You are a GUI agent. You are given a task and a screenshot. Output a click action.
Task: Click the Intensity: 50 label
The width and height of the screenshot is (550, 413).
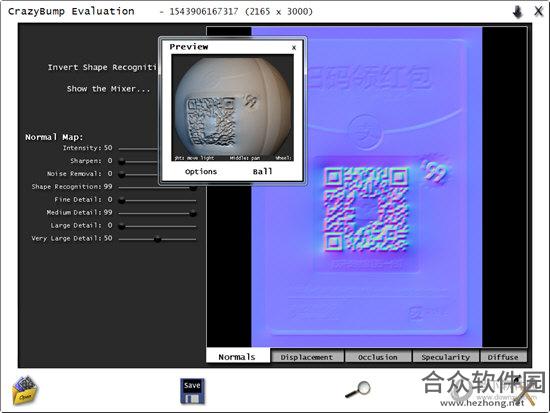87,148
